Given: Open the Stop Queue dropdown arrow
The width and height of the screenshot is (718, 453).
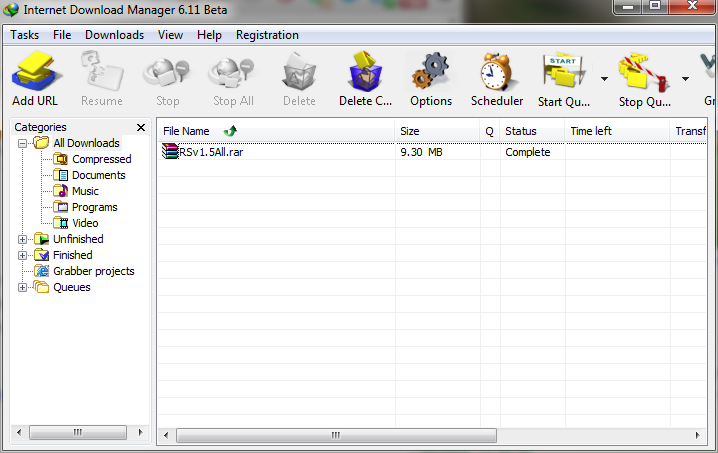Looking at the screenshot, I should coord(685,79).
